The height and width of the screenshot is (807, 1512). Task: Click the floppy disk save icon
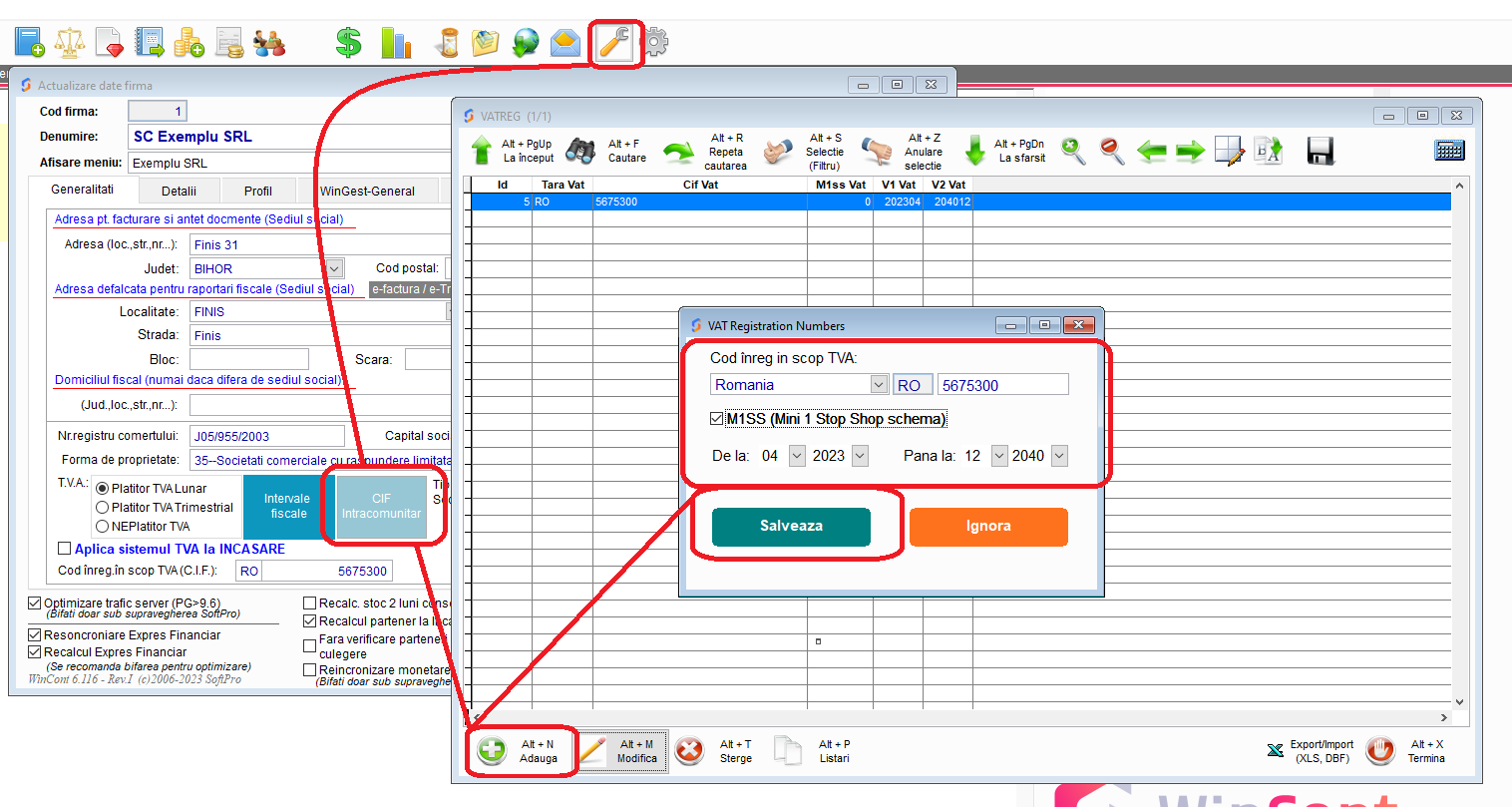click(1320, 151)
